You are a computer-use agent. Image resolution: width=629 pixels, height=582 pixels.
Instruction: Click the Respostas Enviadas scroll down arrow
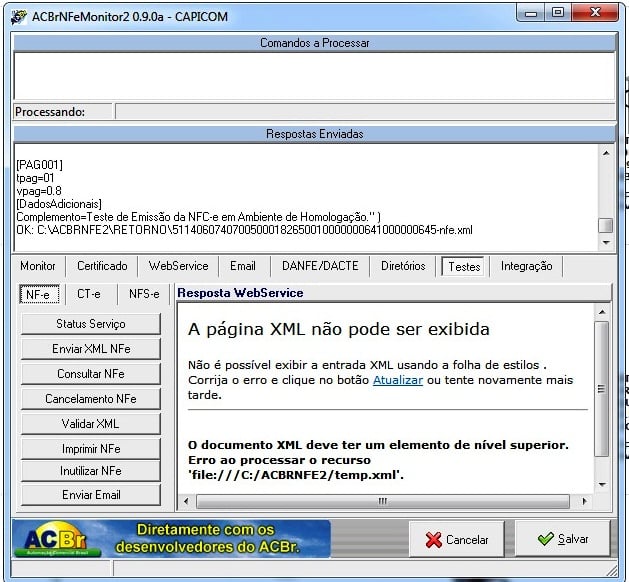[606, 242]
